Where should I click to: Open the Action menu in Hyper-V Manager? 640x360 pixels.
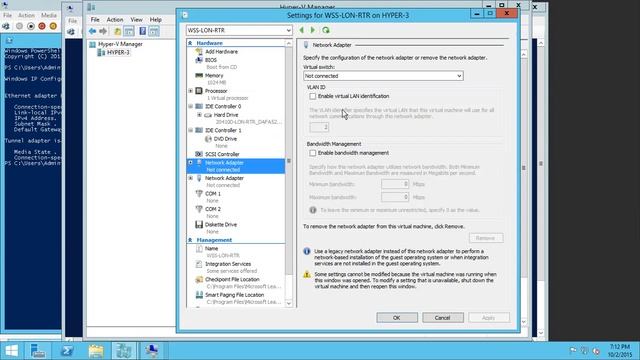tap(115, 20)
